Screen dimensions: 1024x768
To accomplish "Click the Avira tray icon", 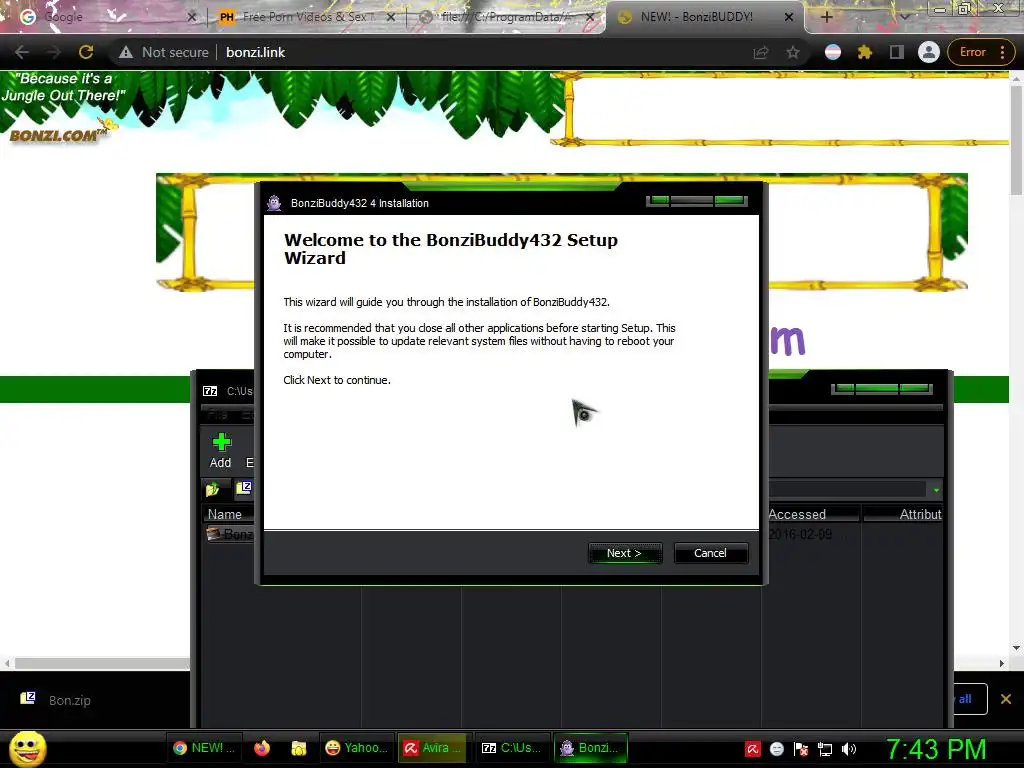I will (x=752, y=749).
